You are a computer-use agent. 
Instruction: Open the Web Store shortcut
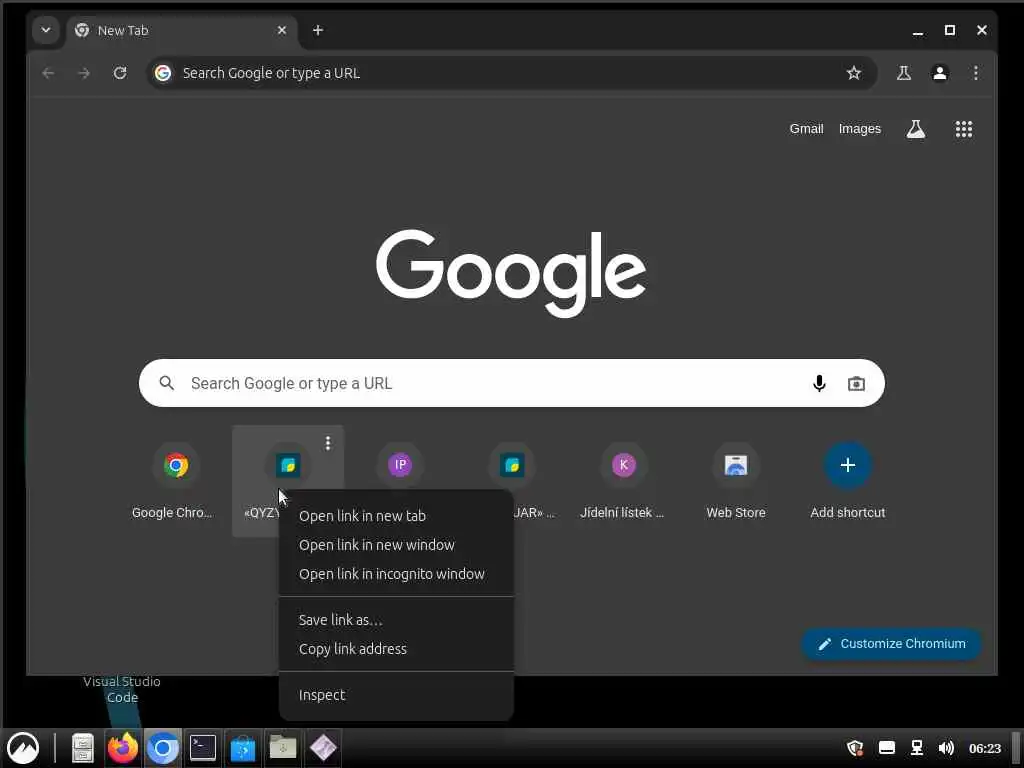point(736,481)
